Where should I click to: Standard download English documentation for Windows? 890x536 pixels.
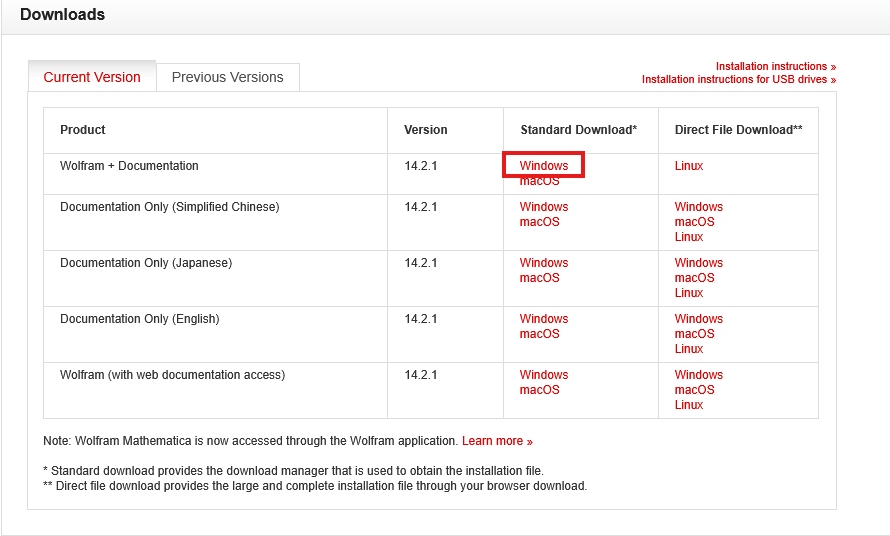point(544,319)
